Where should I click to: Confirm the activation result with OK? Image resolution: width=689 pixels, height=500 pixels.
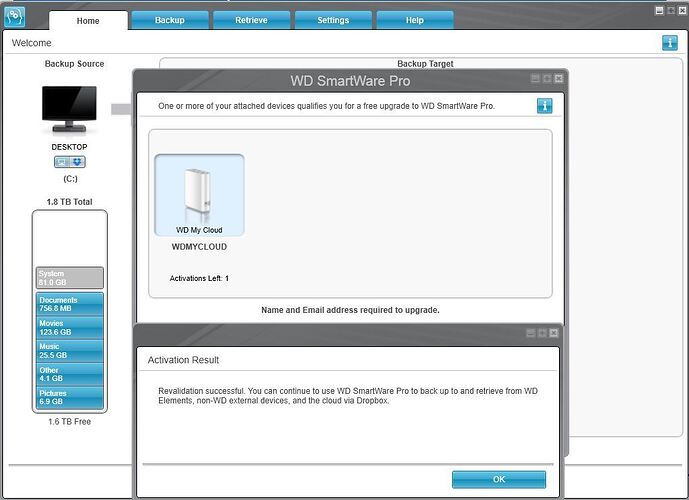point(499,479)
